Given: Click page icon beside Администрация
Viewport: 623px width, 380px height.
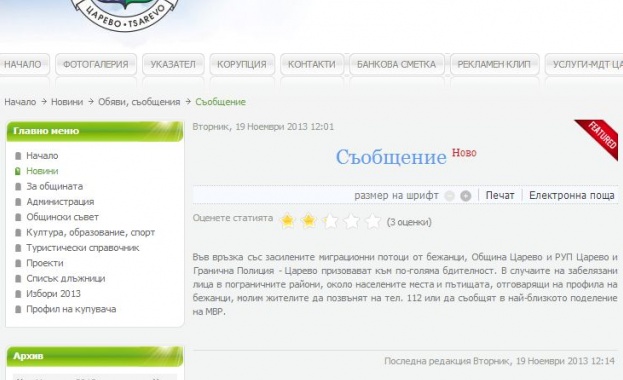Looking at the screenshot, I should [18, 202].
